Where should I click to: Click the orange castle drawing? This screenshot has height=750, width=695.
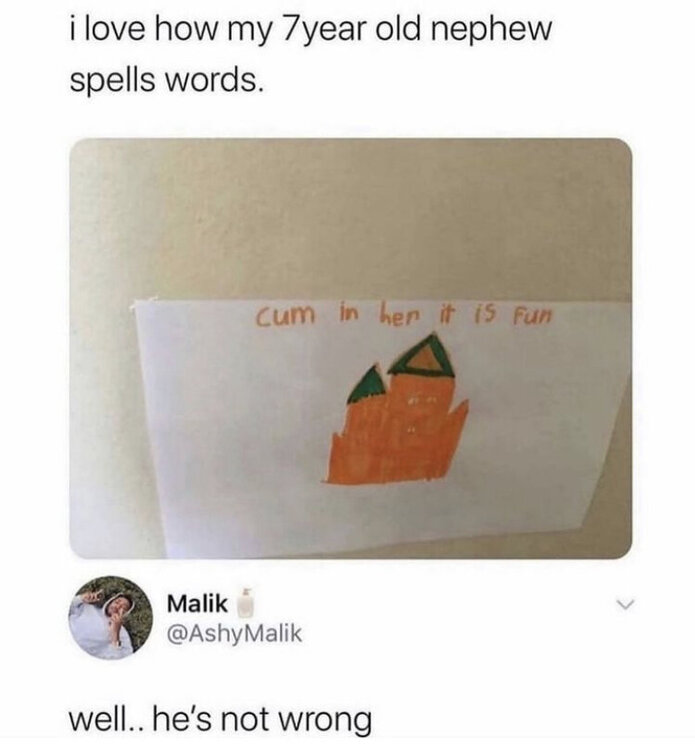(x=397, y=411)
